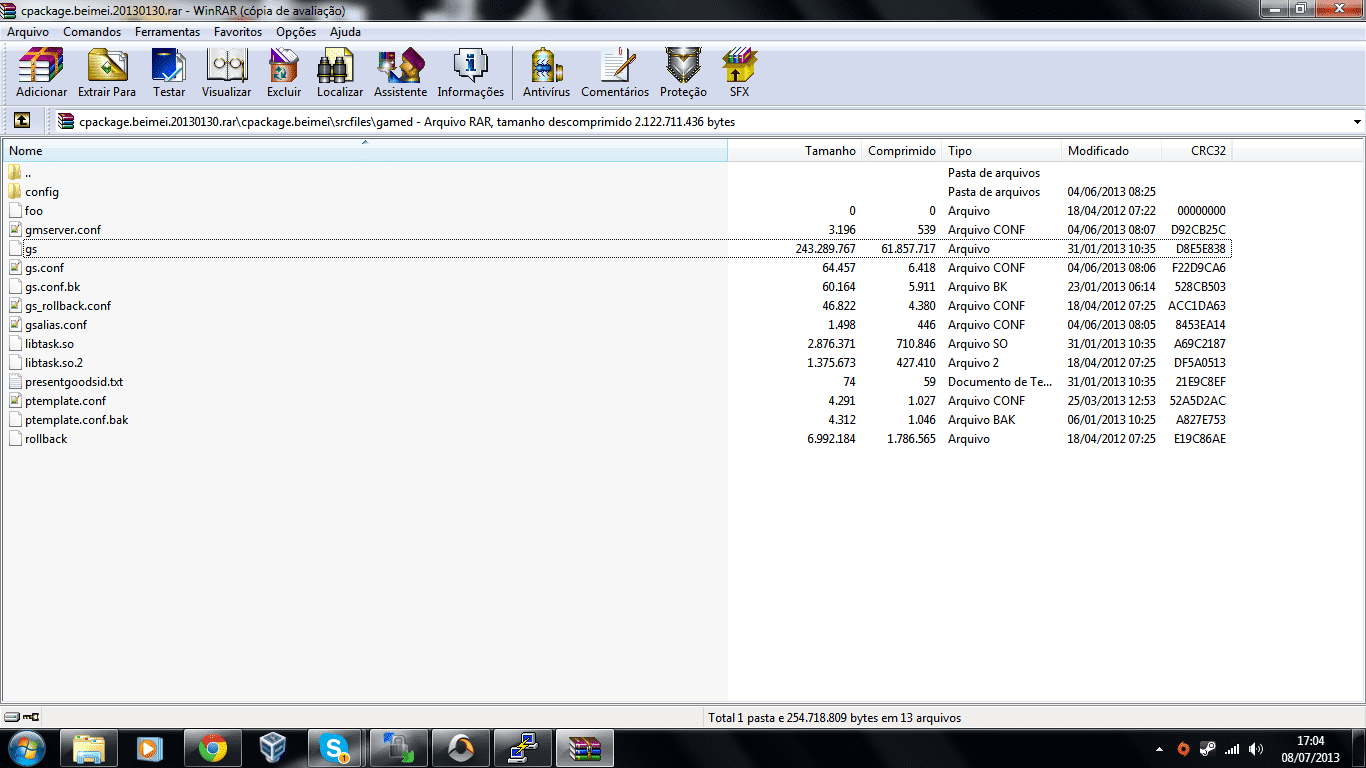Viewport: 1366px width, 768px height.
Task: Select the gs.conf file
Action: click(x=45, y=268)
